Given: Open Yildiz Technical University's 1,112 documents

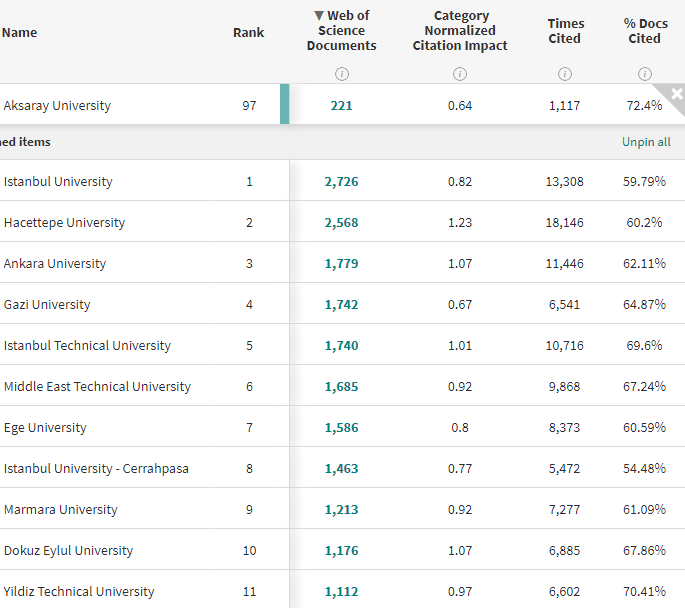Looking at the screenshot, I should (x=341, y=592).
